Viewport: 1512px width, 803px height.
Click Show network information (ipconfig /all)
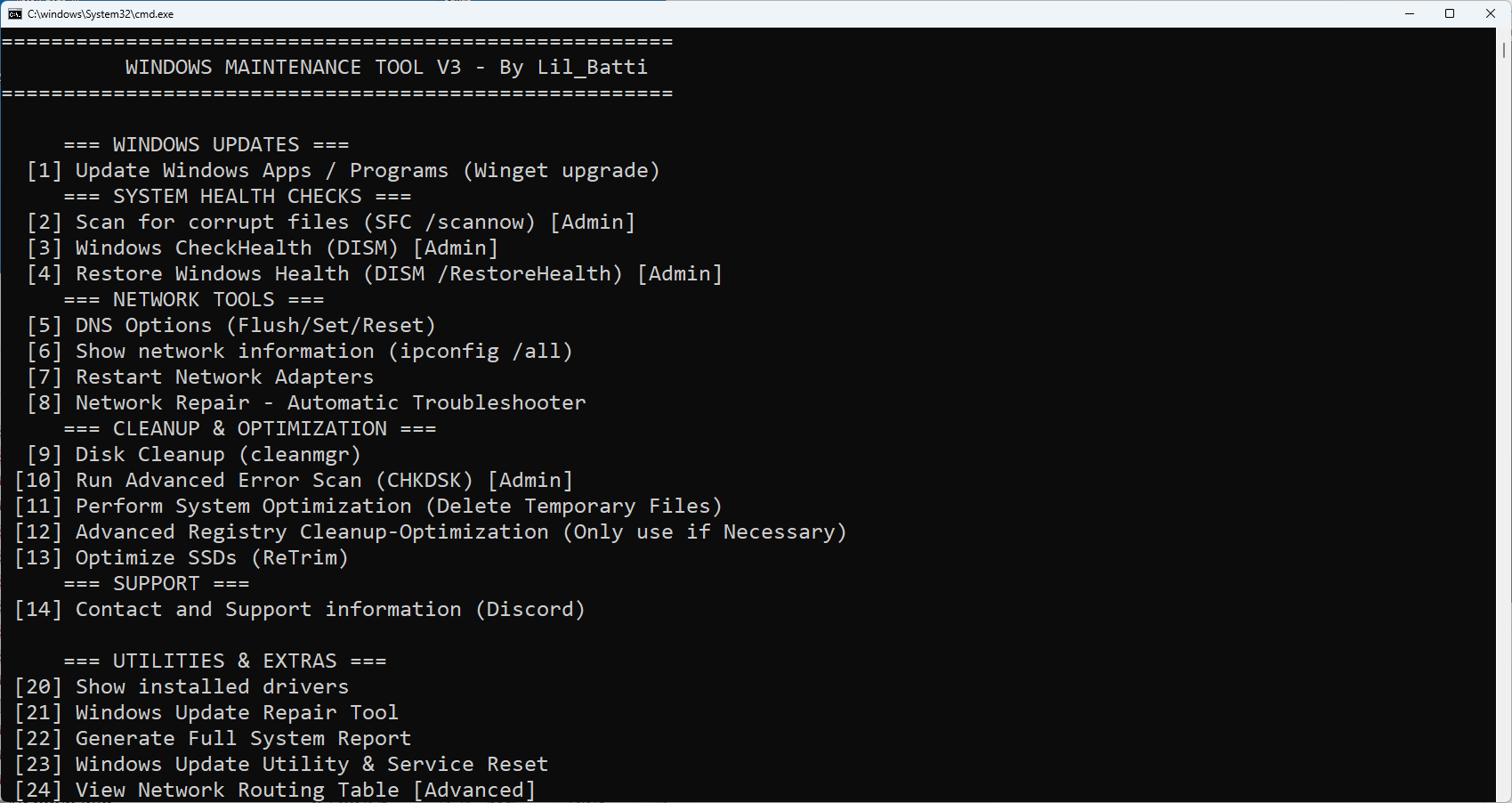(300, 352)
